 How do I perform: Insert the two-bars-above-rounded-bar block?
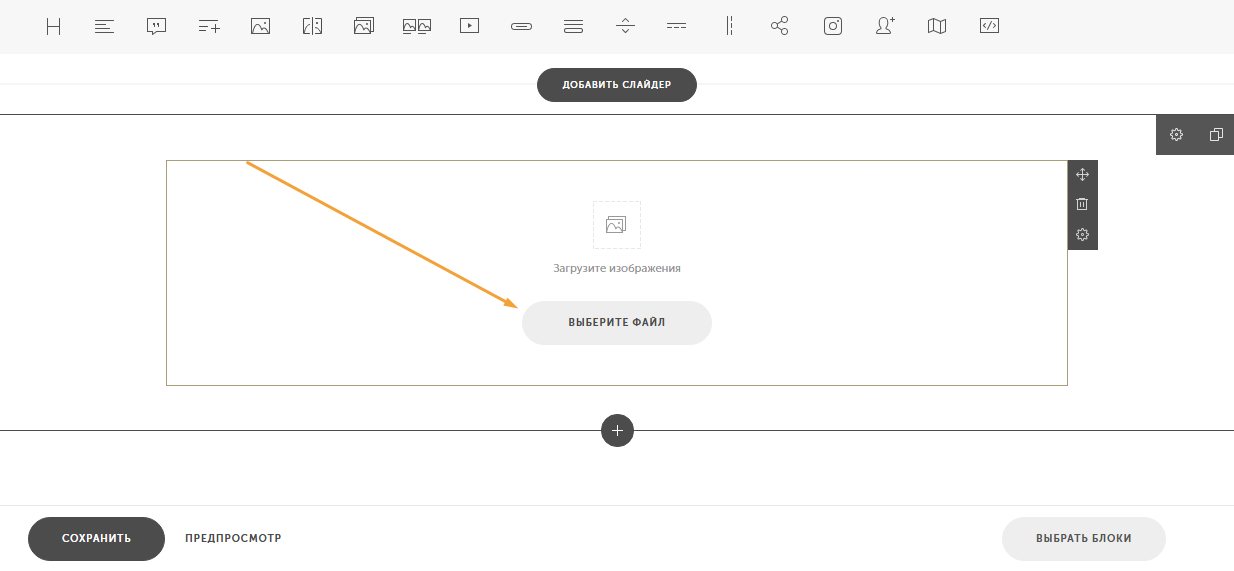573,27
